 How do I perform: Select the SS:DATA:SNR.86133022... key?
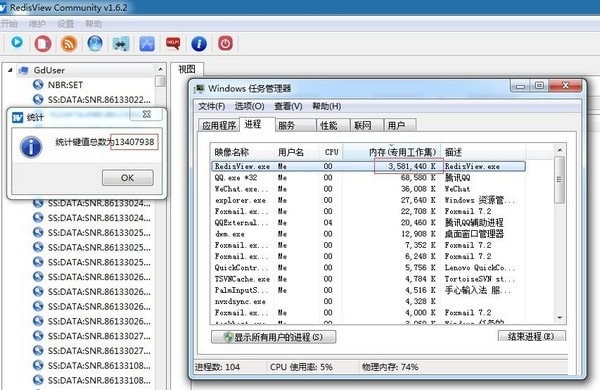(x=99, y=100)
